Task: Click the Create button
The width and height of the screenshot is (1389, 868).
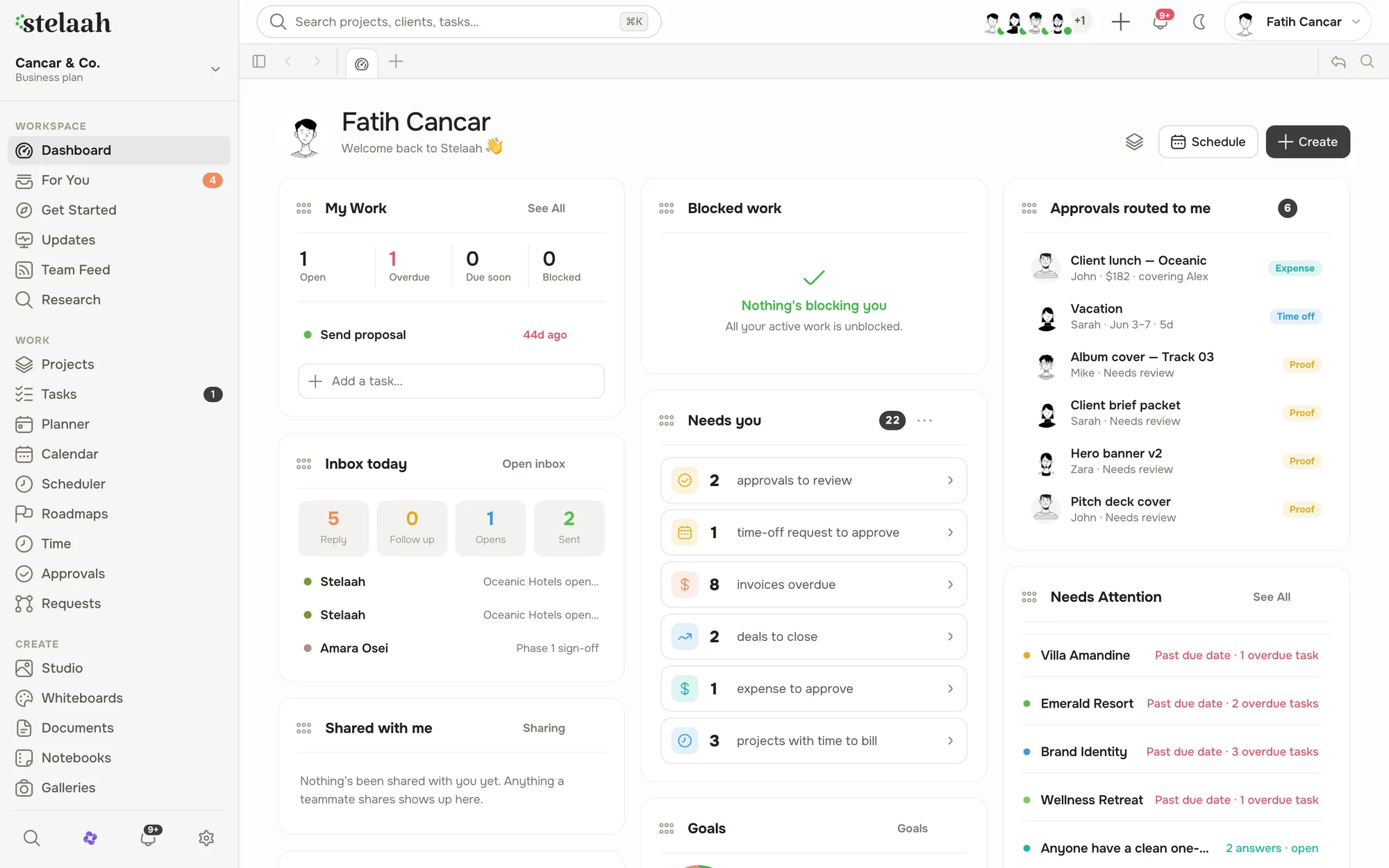Action: tap(1308, 142)
